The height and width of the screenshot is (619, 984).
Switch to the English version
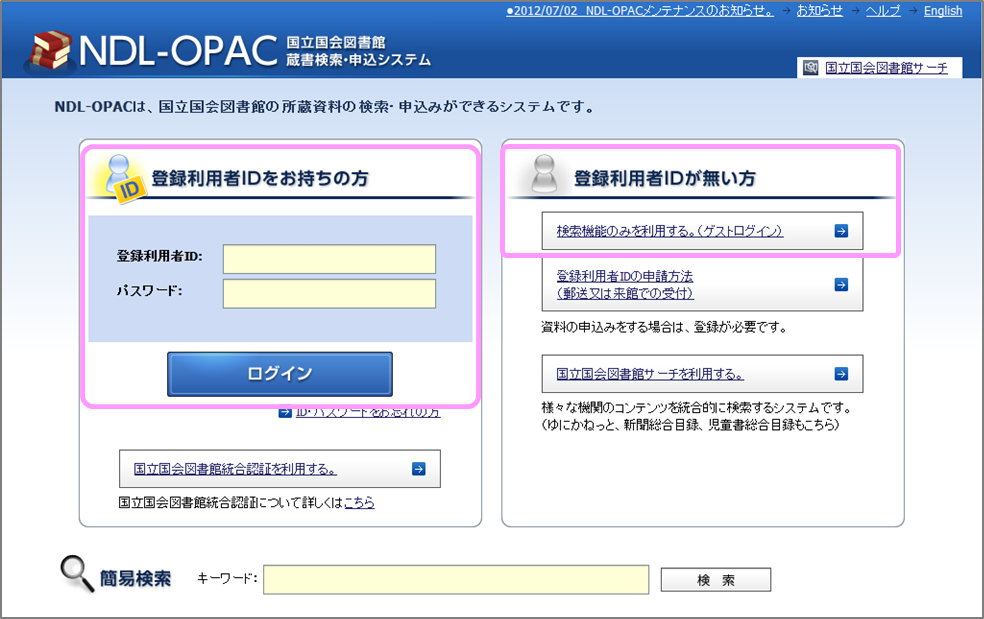click(x=943, y=11)
